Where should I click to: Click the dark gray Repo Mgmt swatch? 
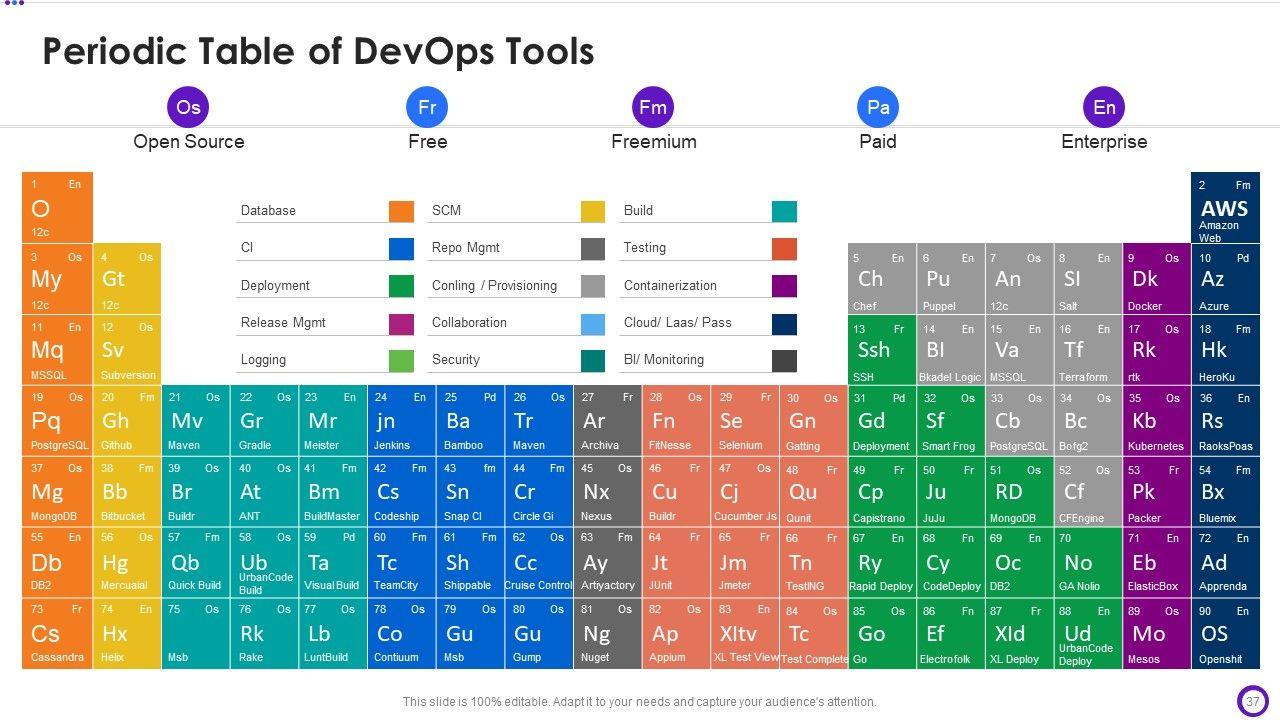[593, 248]
